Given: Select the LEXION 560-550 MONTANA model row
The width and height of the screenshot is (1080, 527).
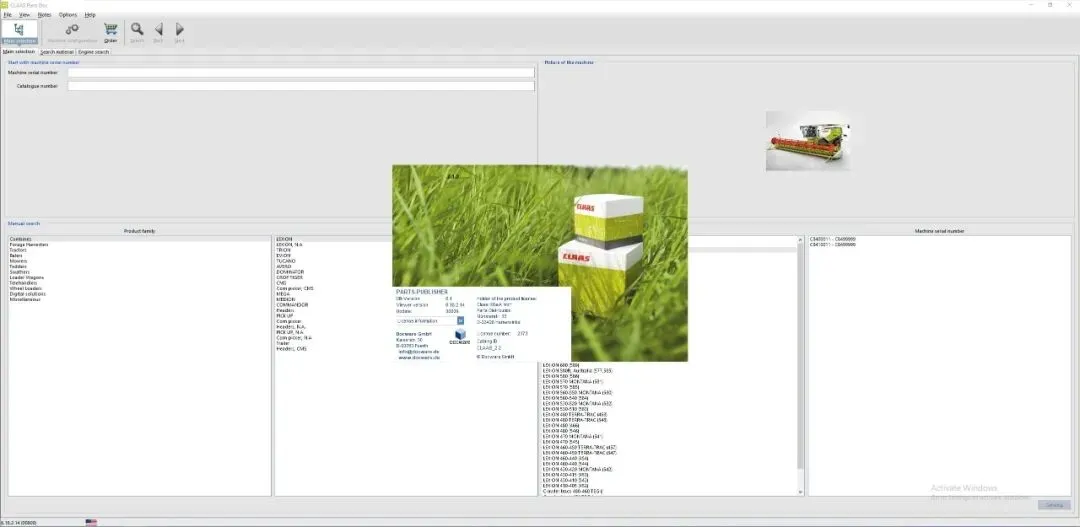Looking at the screenshot, I should (669, 393).
